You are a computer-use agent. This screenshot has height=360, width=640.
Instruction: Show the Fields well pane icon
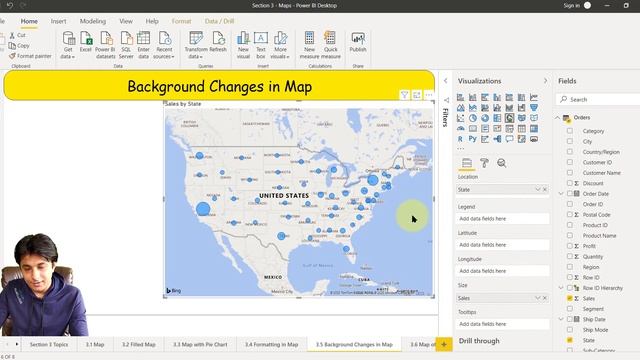pyautogui.click(x=467, y=163)
